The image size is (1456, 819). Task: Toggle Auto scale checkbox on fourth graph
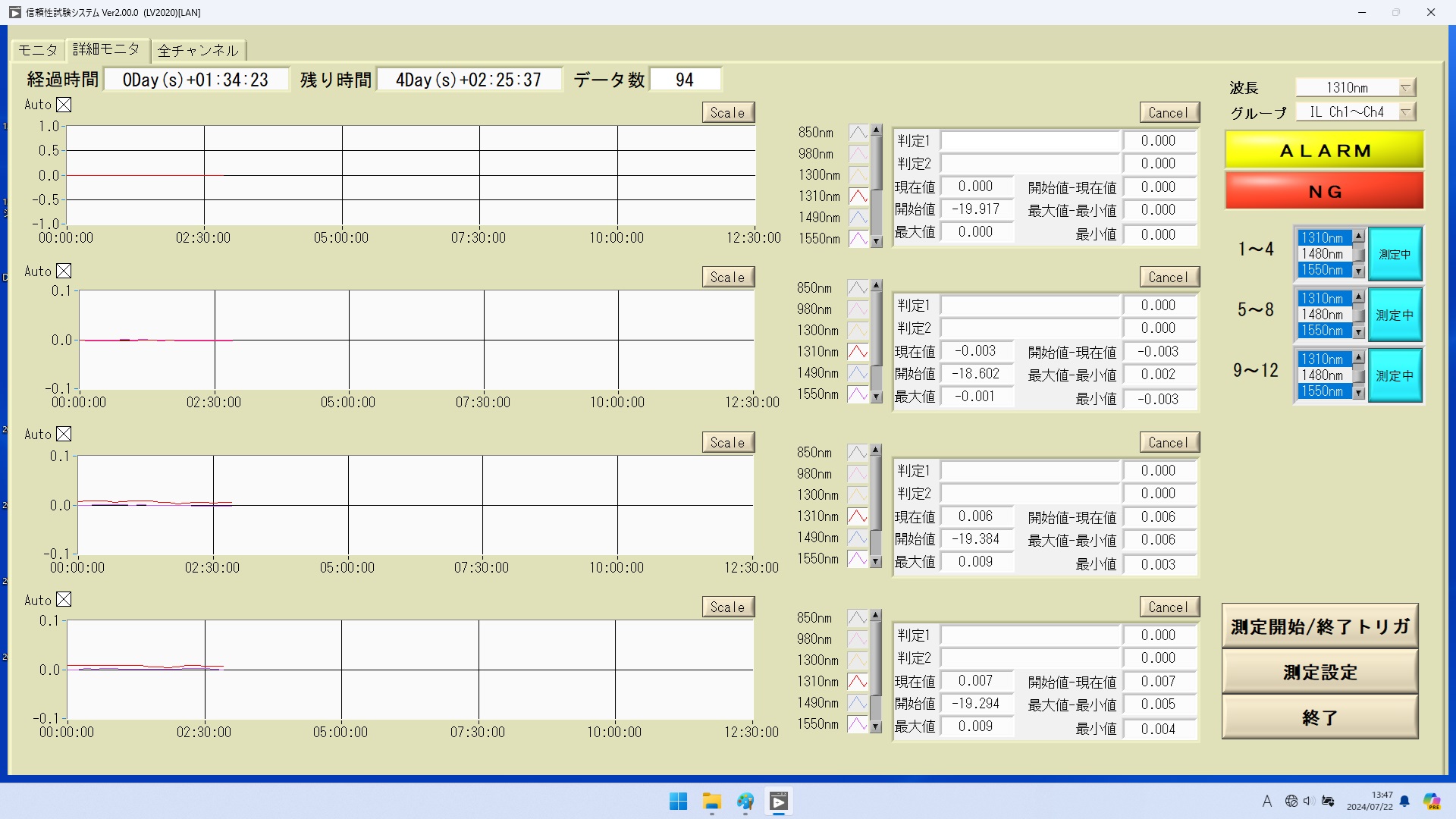tap(64, 599)
